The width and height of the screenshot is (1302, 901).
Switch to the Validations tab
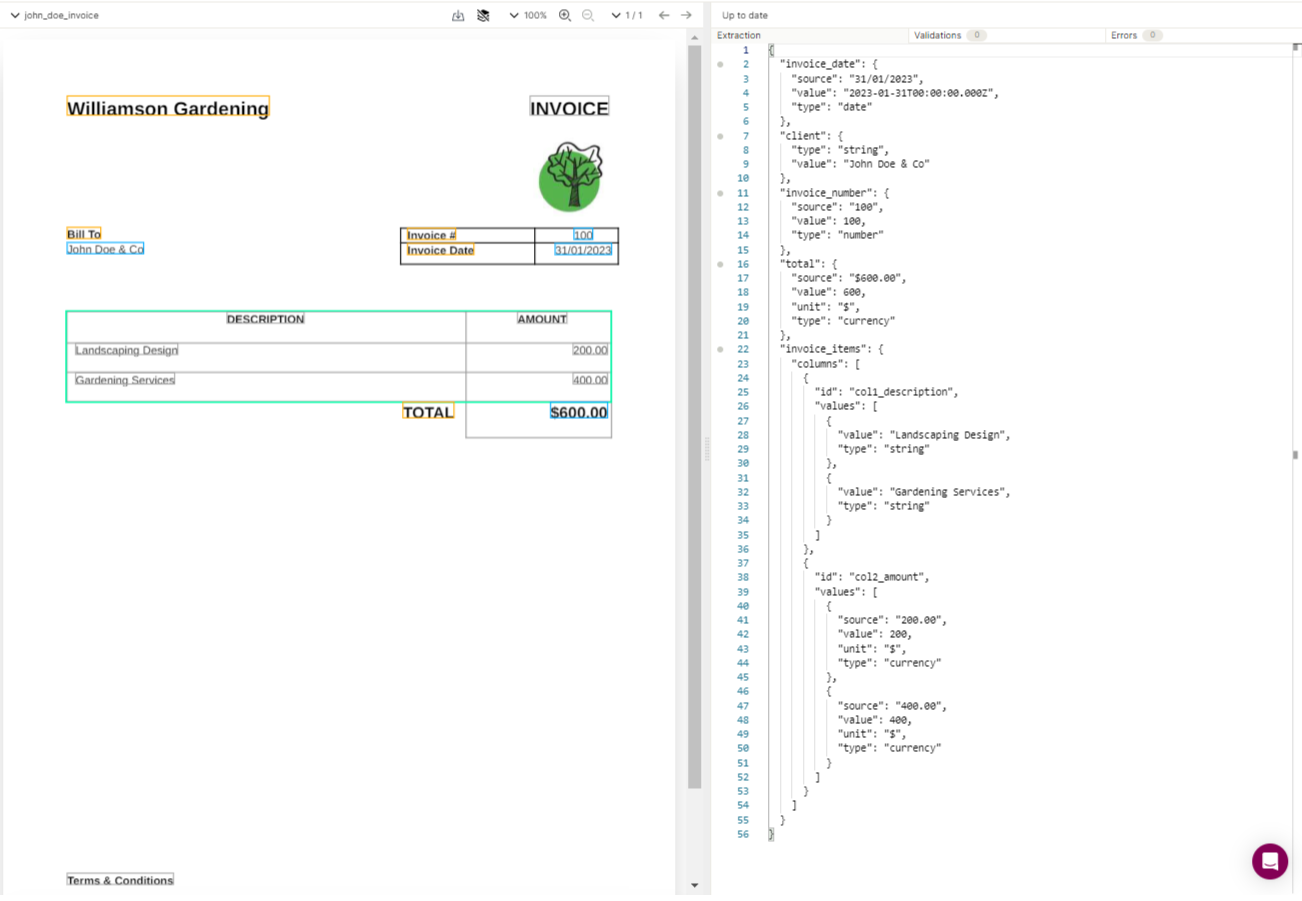(937, 35)
